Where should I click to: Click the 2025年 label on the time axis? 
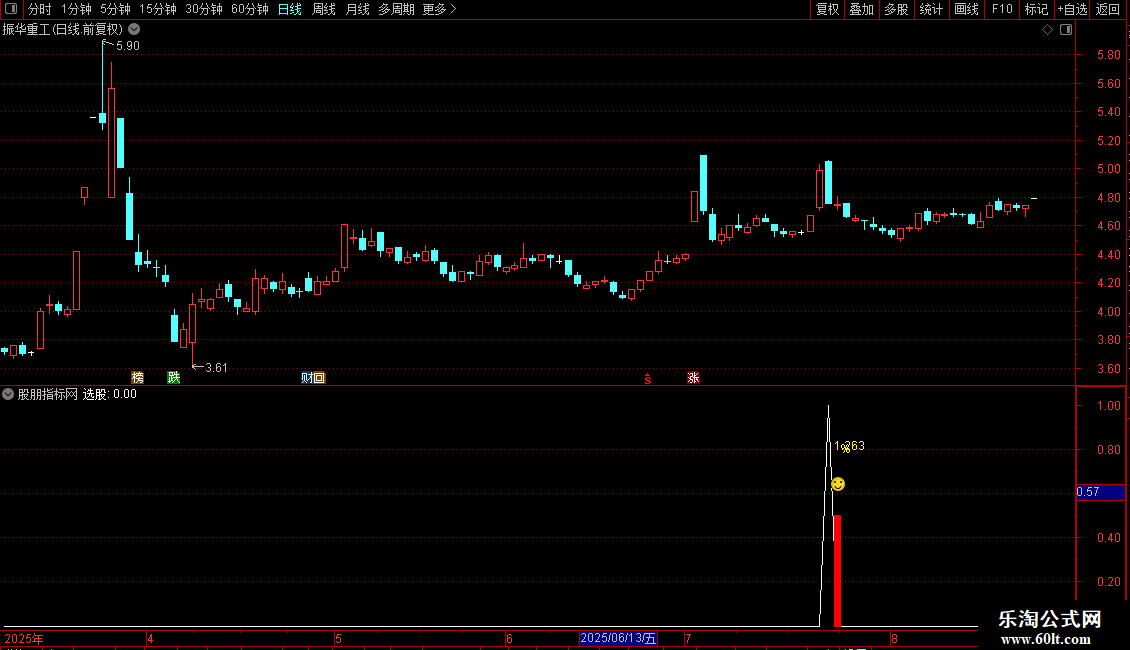24,639
